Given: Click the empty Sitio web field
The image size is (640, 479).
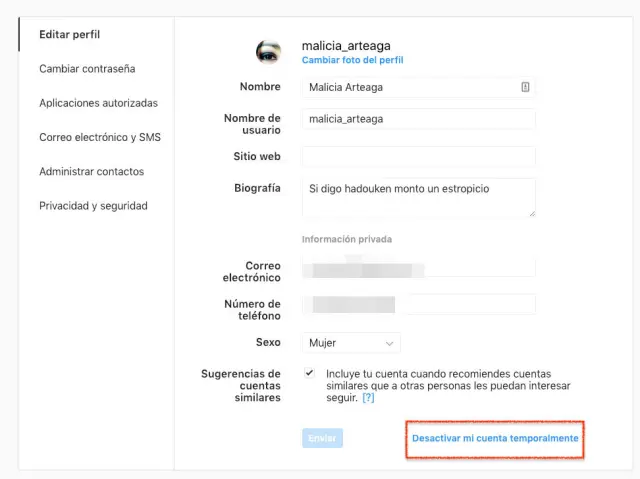Looking at the screenshot, I should pyautogui.click(x=418, y=157).
